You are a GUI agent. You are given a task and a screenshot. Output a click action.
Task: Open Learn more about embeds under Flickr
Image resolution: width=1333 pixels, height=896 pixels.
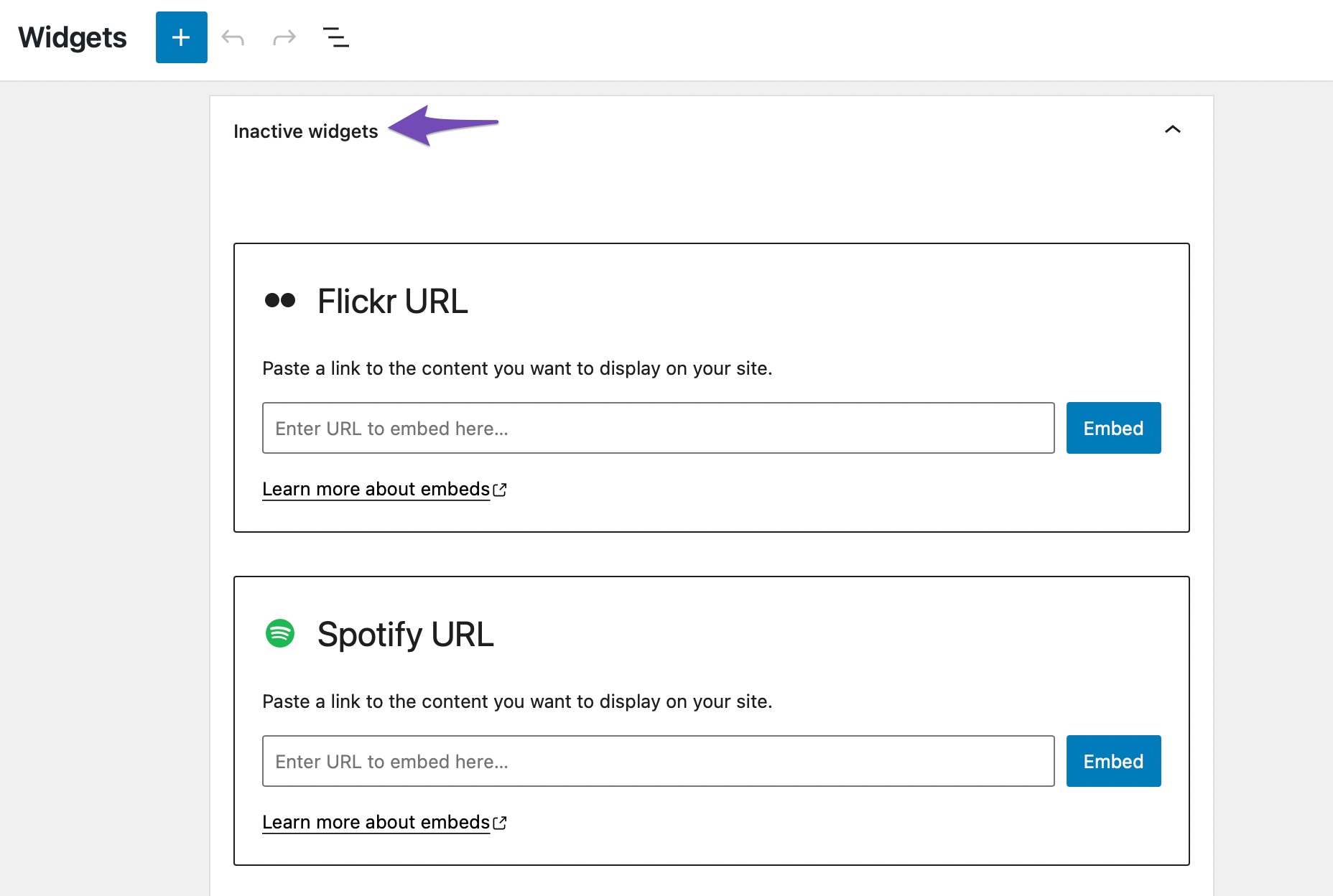click(x=384, y=489)
